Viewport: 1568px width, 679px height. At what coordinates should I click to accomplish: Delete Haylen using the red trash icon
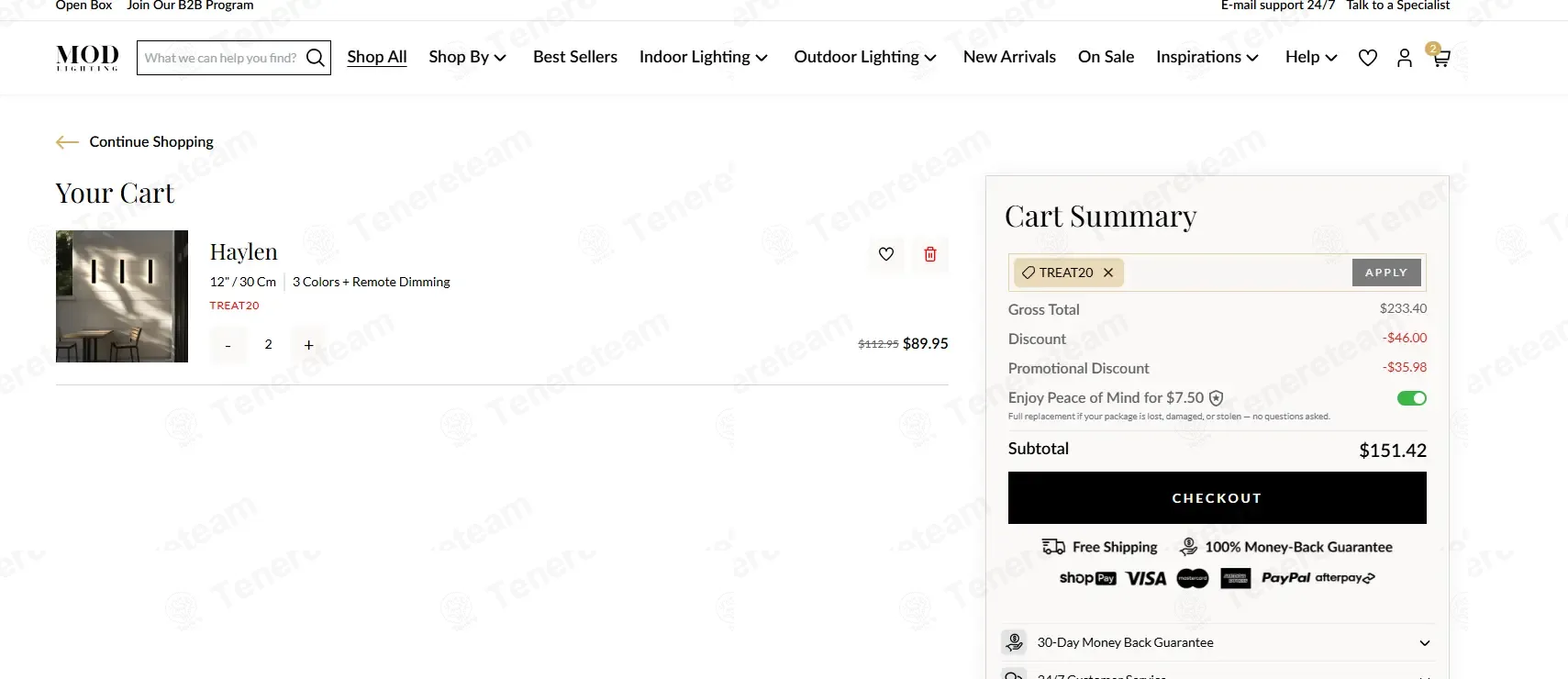(929, 254)
